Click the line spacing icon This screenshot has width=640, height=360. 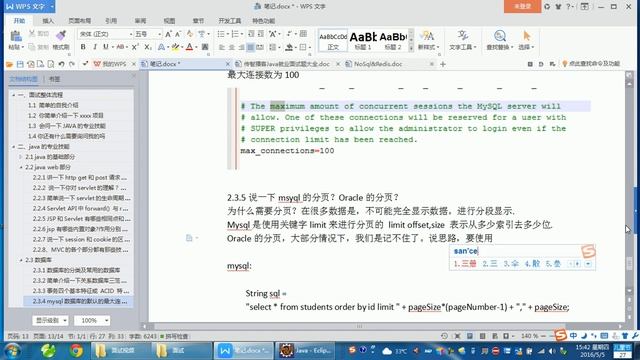273,47
